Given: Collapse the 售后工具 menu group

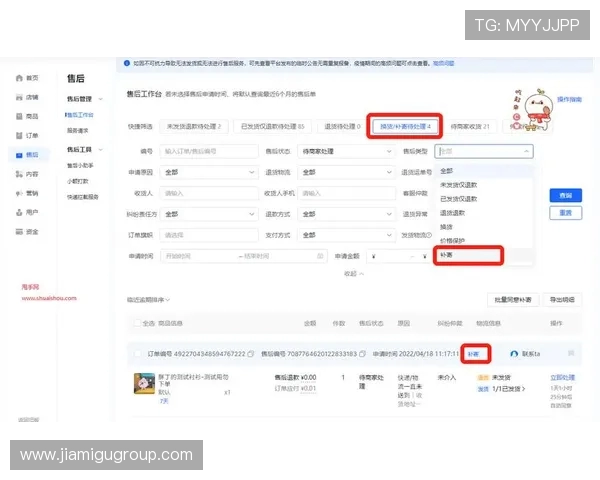Looking at the screenshot, I should (x=101, y=149).
